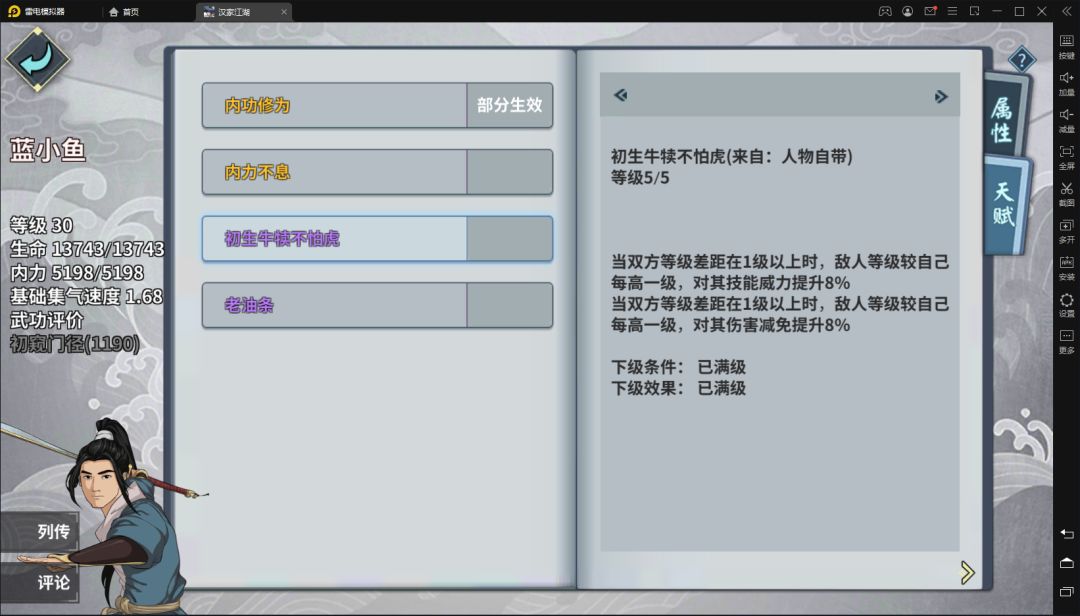The width and height of the screenshot is (1080, 616).
Task: Click the back arrow diamond icon
Action: (x=37, y=59)
